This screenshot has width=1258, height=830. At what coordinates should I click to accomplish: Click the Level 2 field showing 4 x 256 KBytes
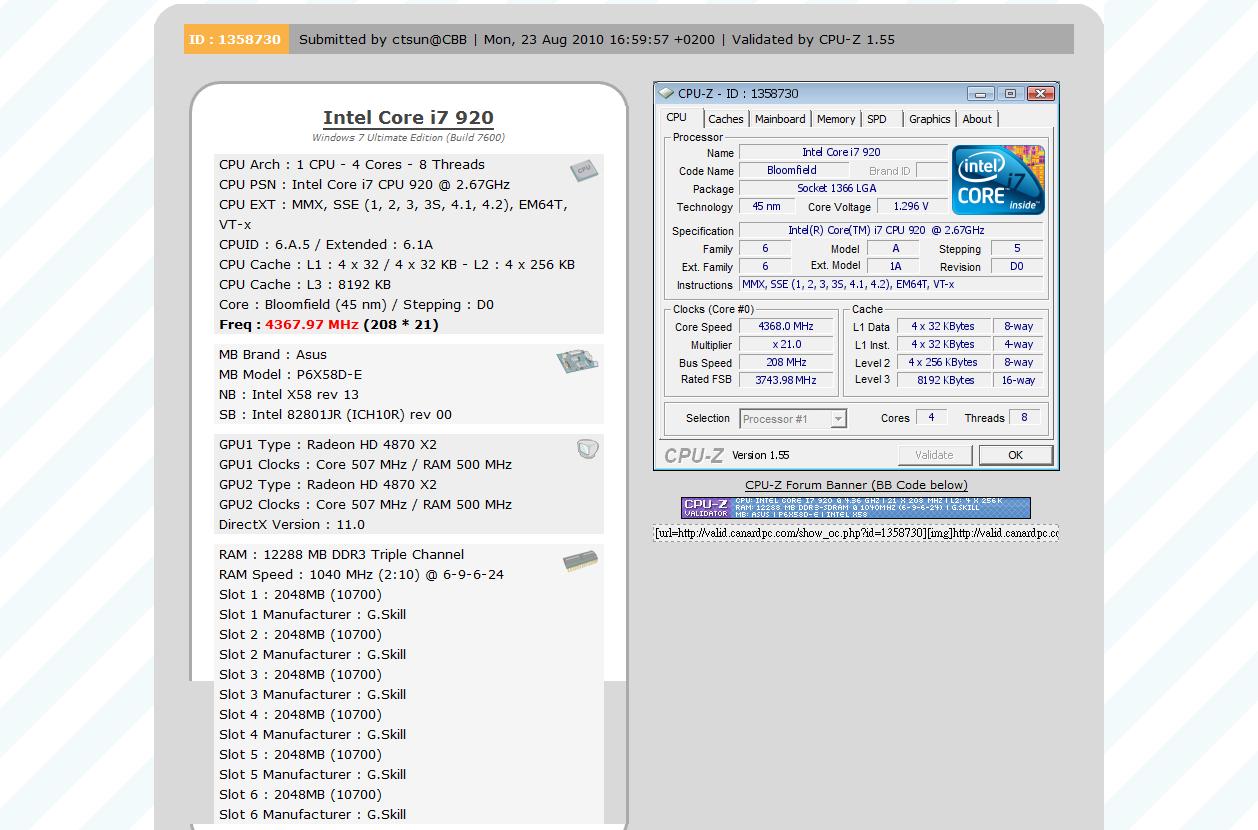pos(943,363)
